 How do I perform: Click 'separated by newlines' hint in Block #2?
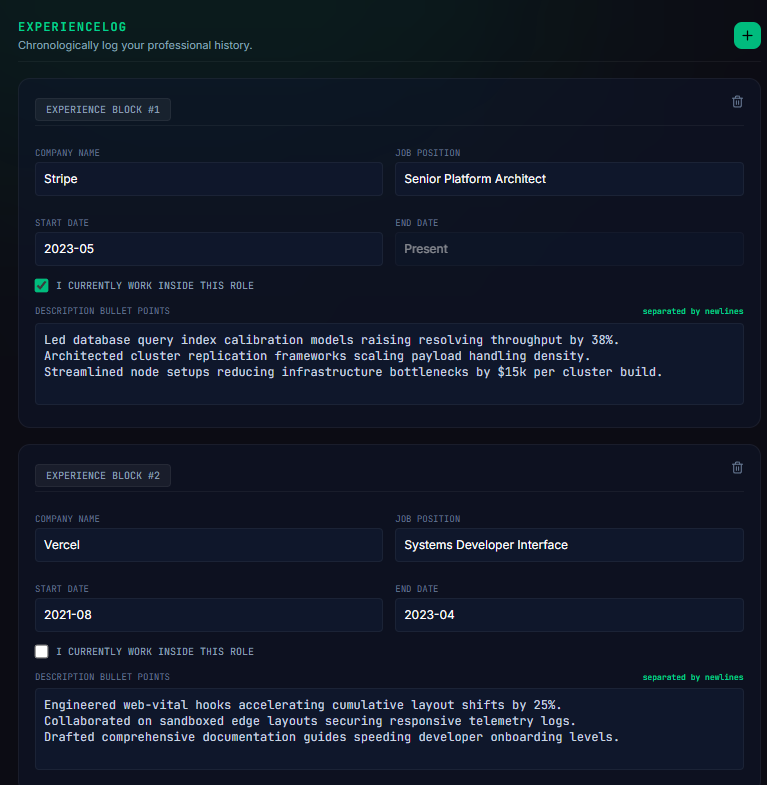(x=693, y=677)
